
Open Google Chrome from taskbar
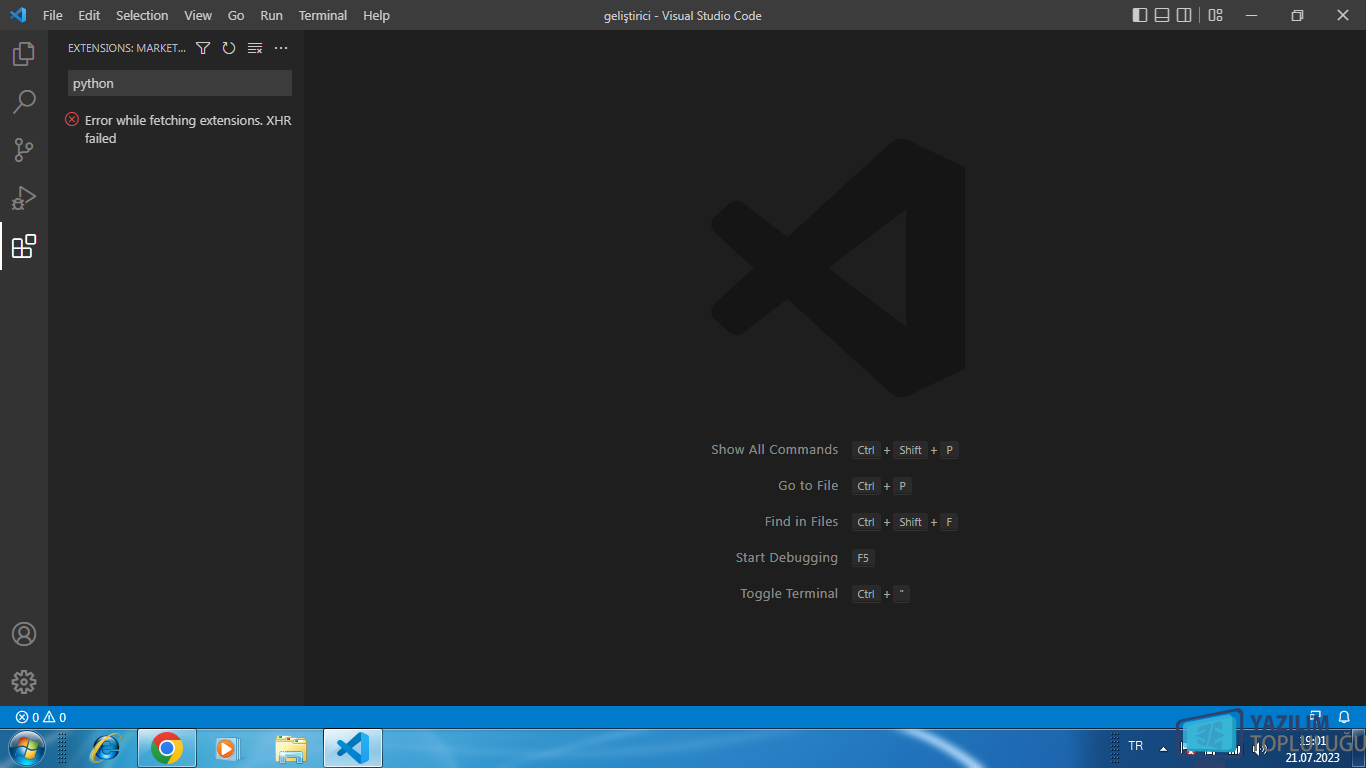166,748
